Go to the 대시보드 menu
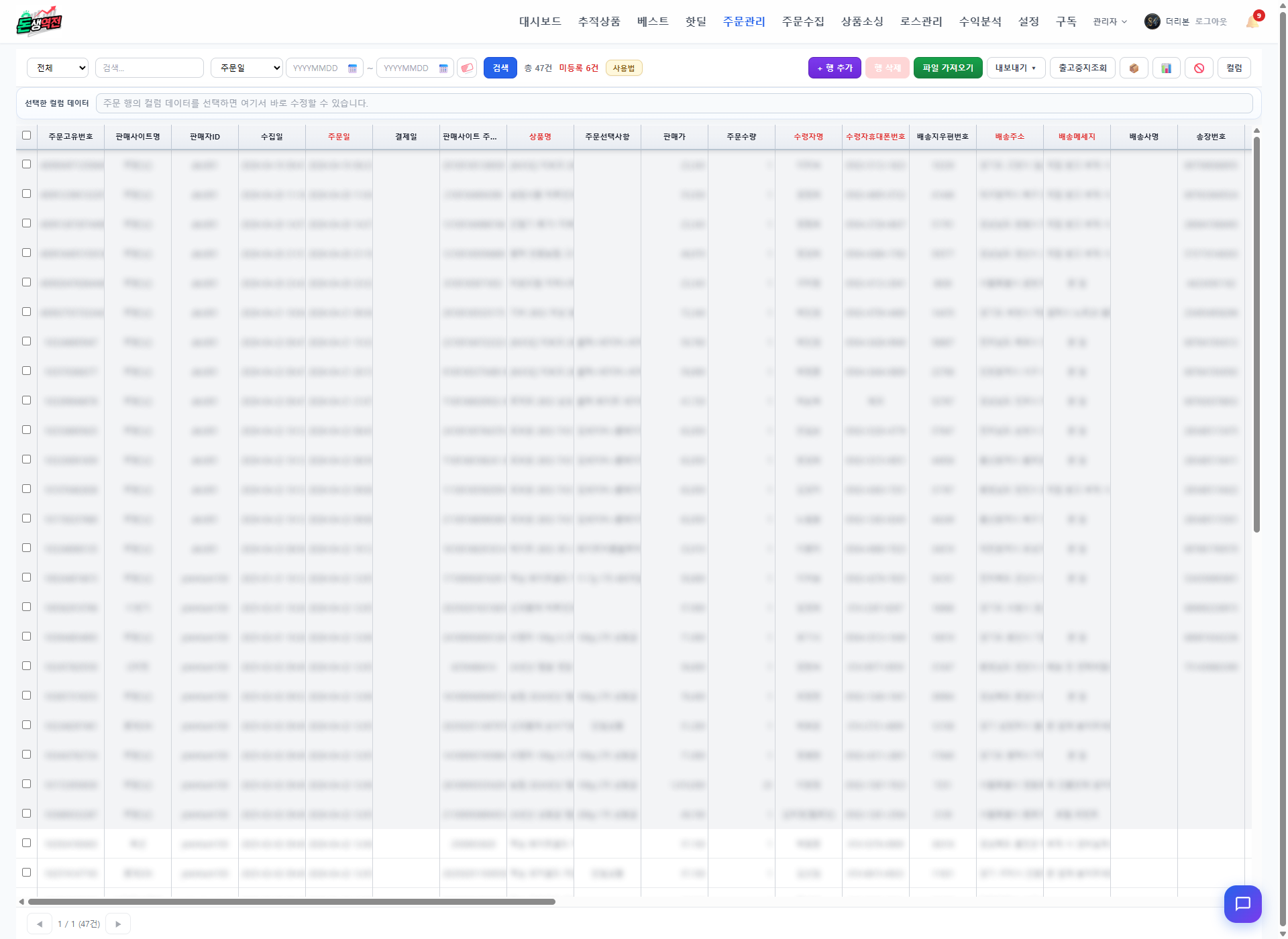1288x939 pixels. [540, 21]
